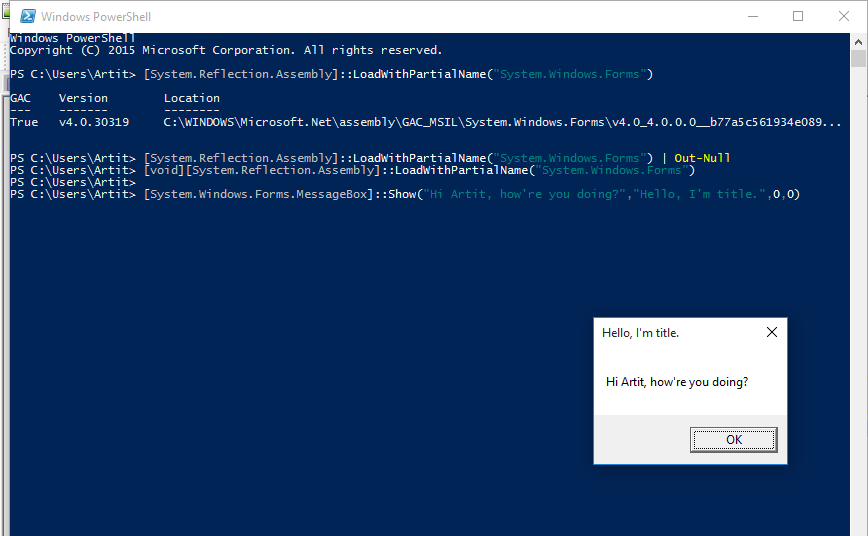Click the "True" GAC value
The image size is (868, 536).
[x=24, y=122]
